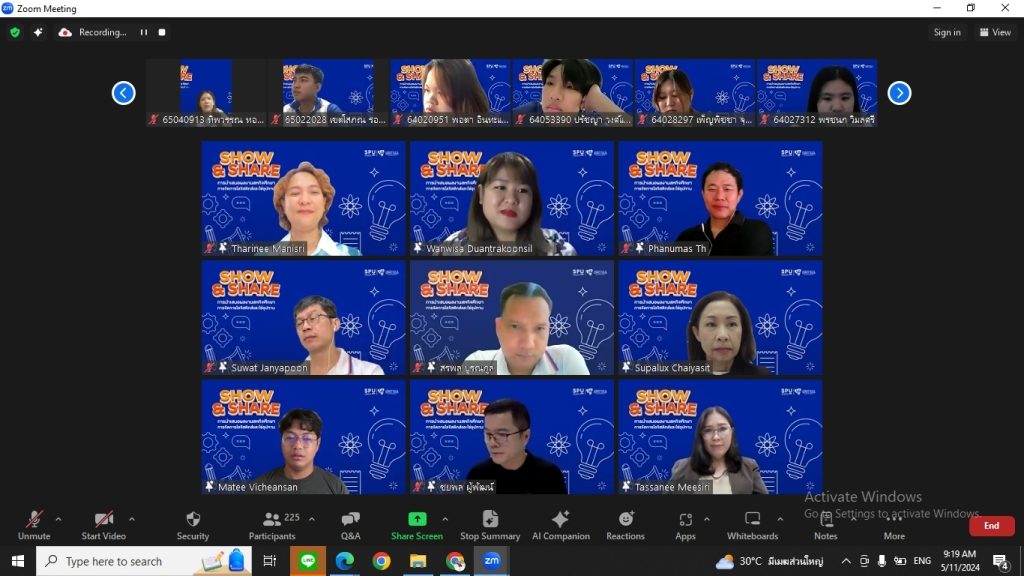This screenshot has width=1024, height=576.
Task: Select Supalux Chaiyasit video tile
Action: [x=720, y=317]
